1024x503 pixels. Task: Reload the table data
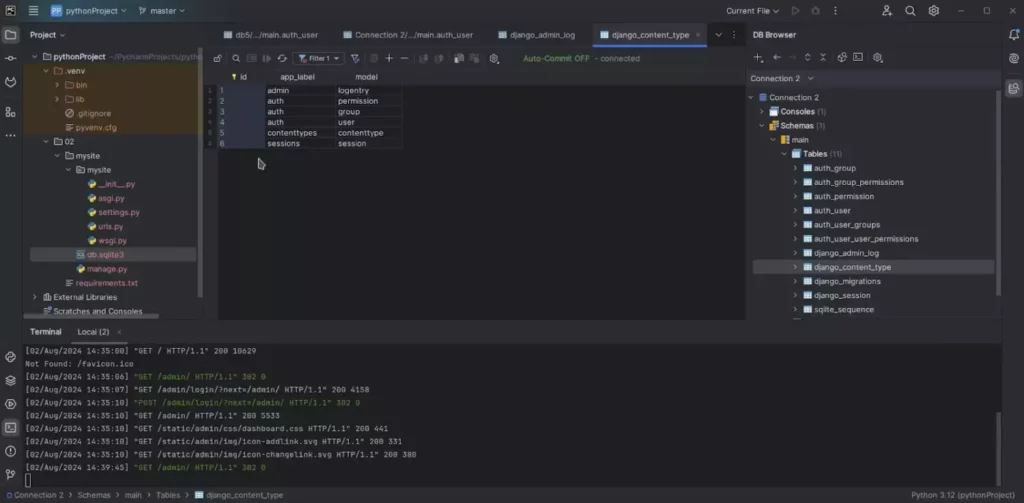[282, 58]
